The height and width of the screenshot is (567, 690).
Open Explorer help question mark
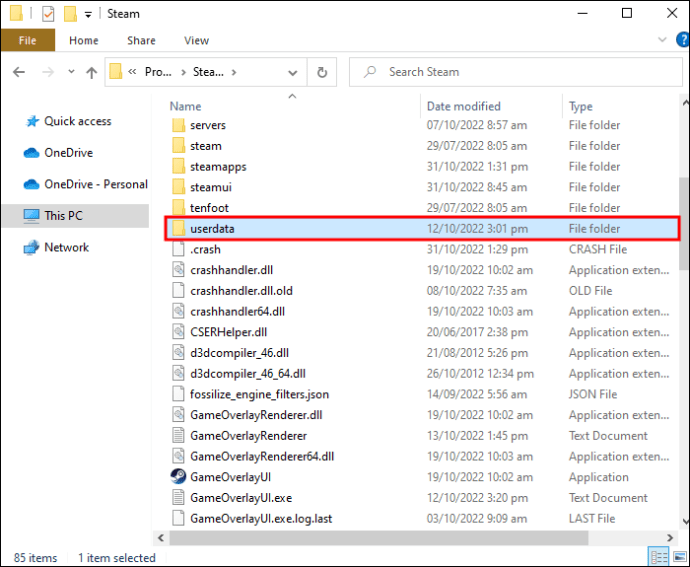click(x=683, y=40)
